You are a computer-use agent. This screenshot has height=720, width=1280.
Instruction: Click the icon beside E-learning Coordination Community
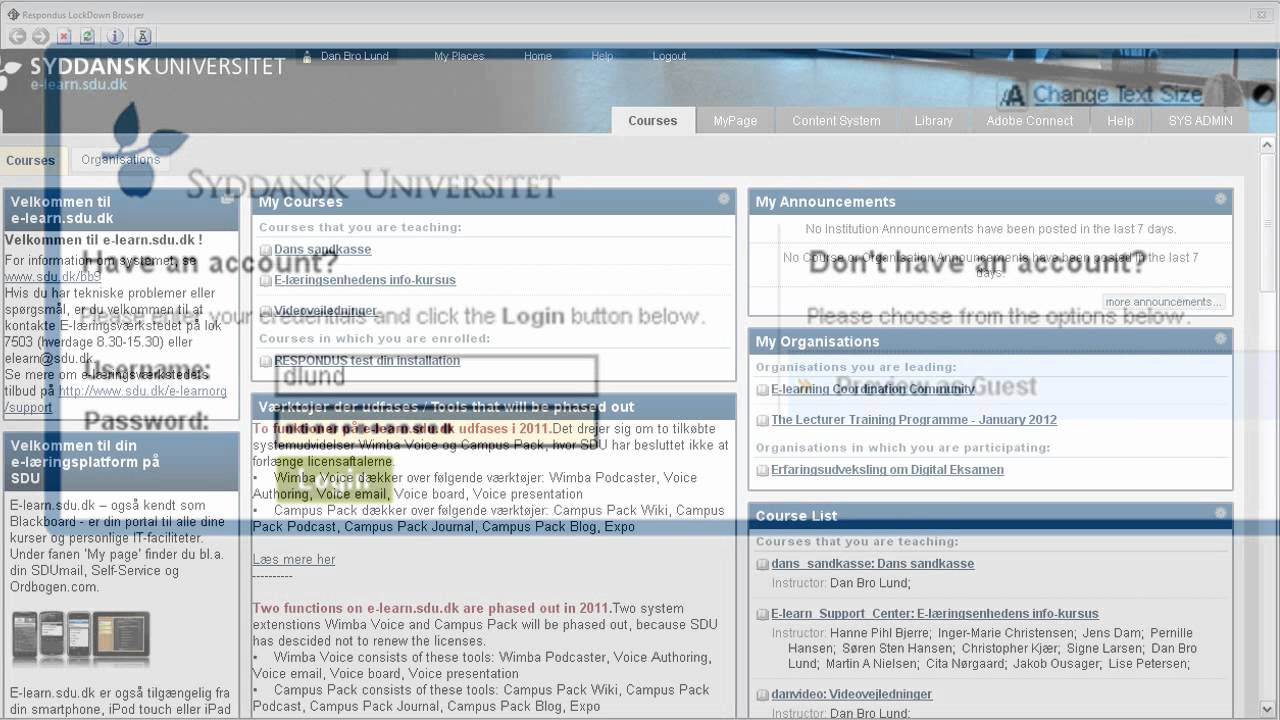pos(763,390)
